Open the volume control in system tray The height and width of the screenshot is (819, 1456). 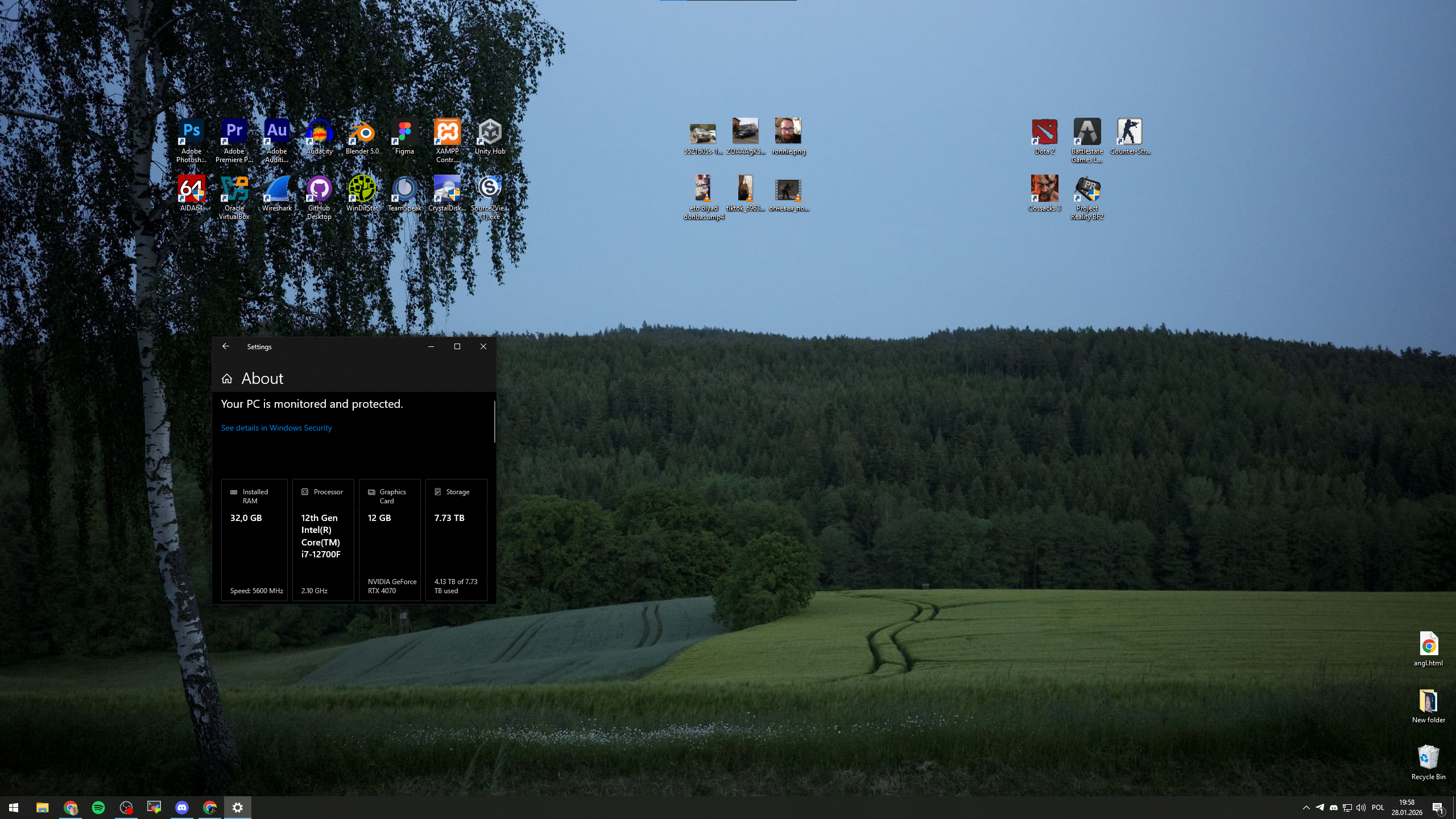point(1360,808)
